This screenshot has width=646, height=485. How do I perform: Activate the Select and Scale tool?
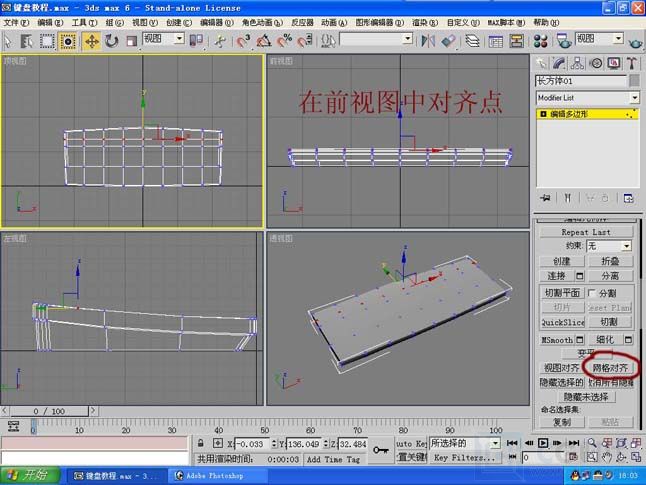pyautogui.click(x=131, y=41)
